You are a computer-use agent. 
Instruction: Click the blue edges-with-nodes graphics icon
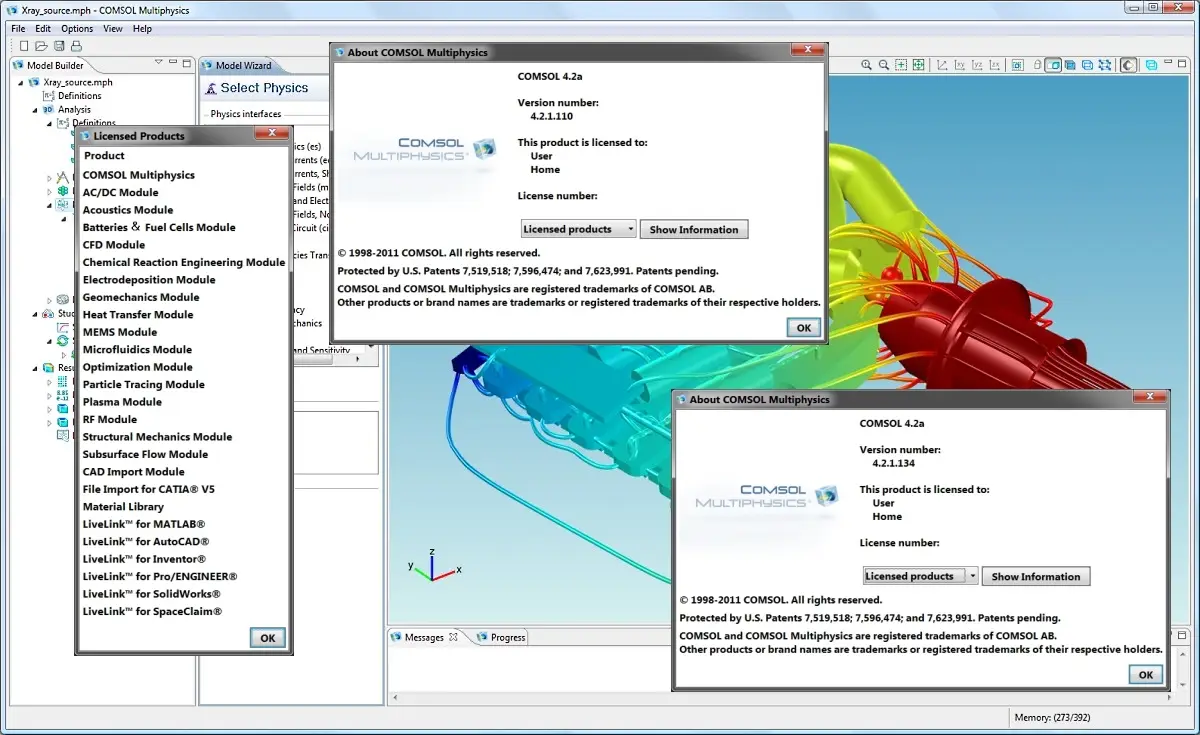(x=1104, y=65)
